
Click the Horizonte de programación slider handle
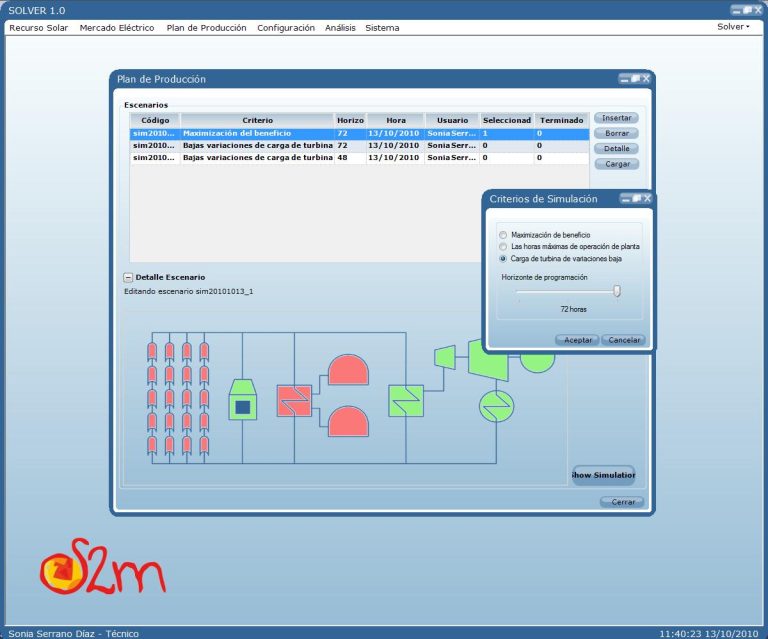point(617,291)
